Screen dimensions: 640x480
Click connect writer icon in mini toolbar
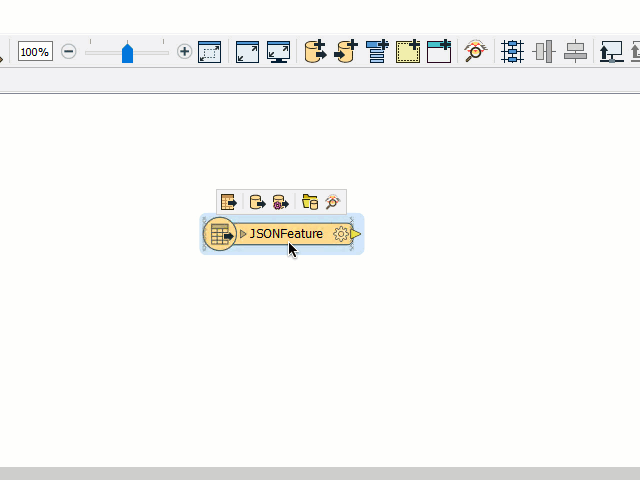[x=257, y=202]
